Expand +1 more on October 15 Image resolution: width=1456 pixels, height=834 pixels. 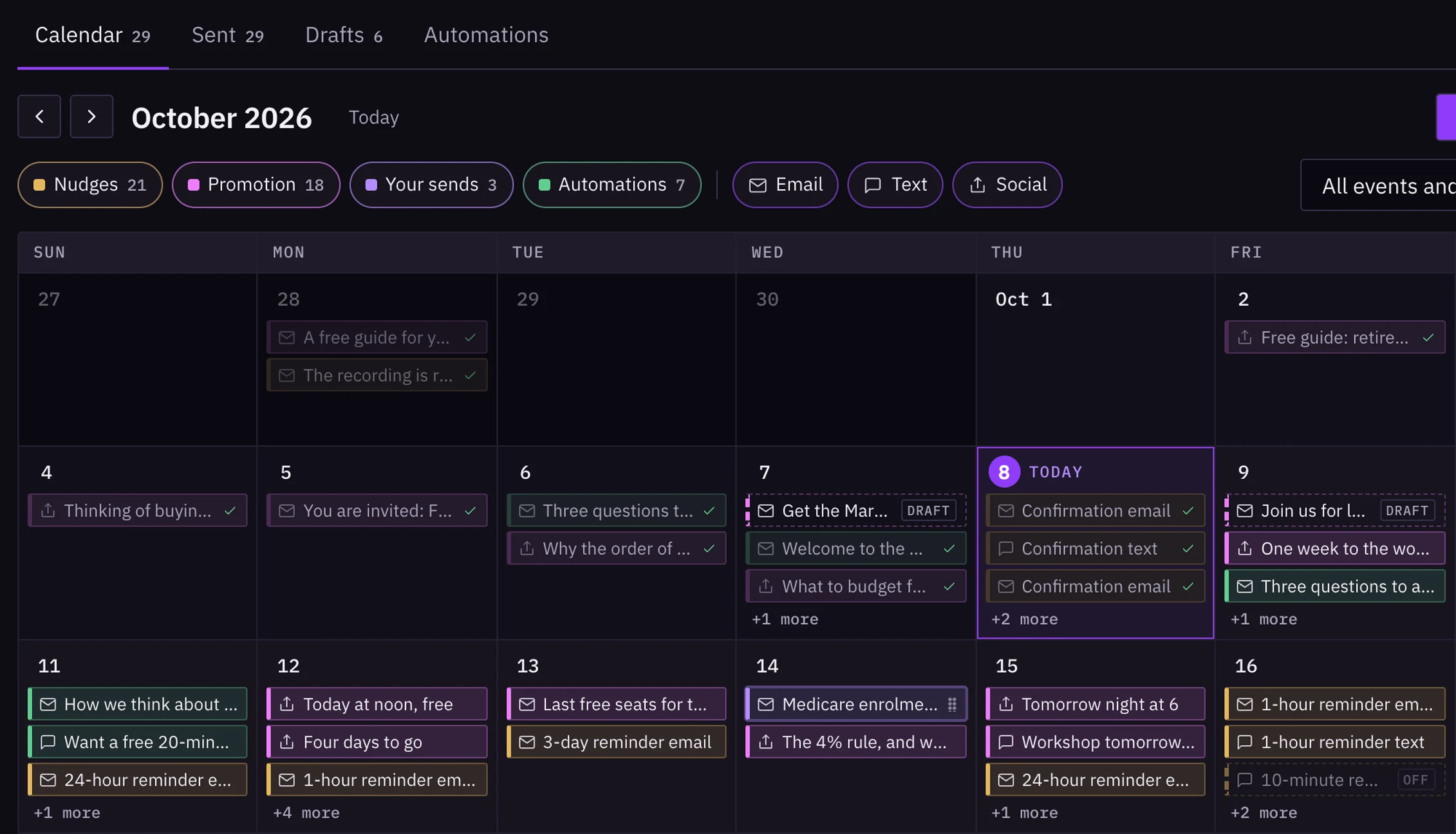tap(1024, 813)
